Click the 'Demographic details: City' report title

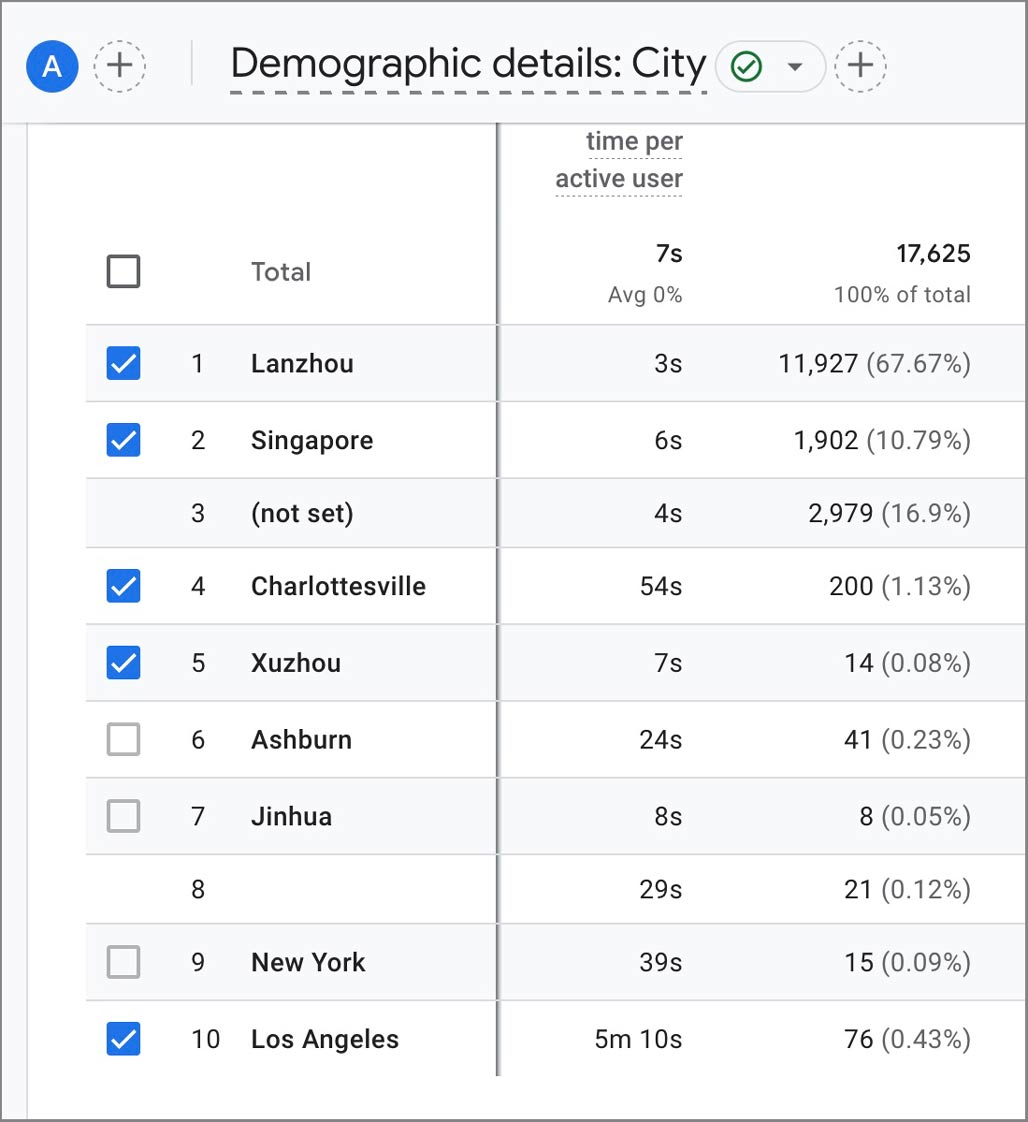468,65
